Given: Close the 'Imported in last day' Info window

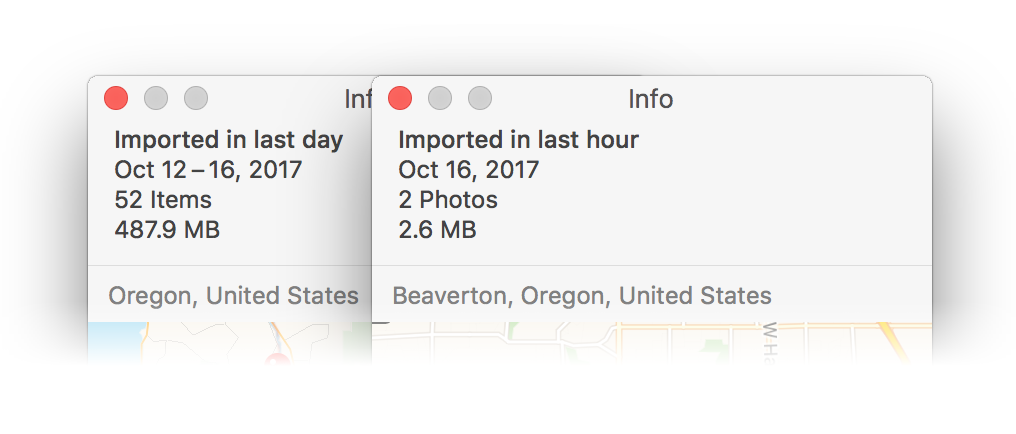Looking at the screenshot, I should coord(116,98).
